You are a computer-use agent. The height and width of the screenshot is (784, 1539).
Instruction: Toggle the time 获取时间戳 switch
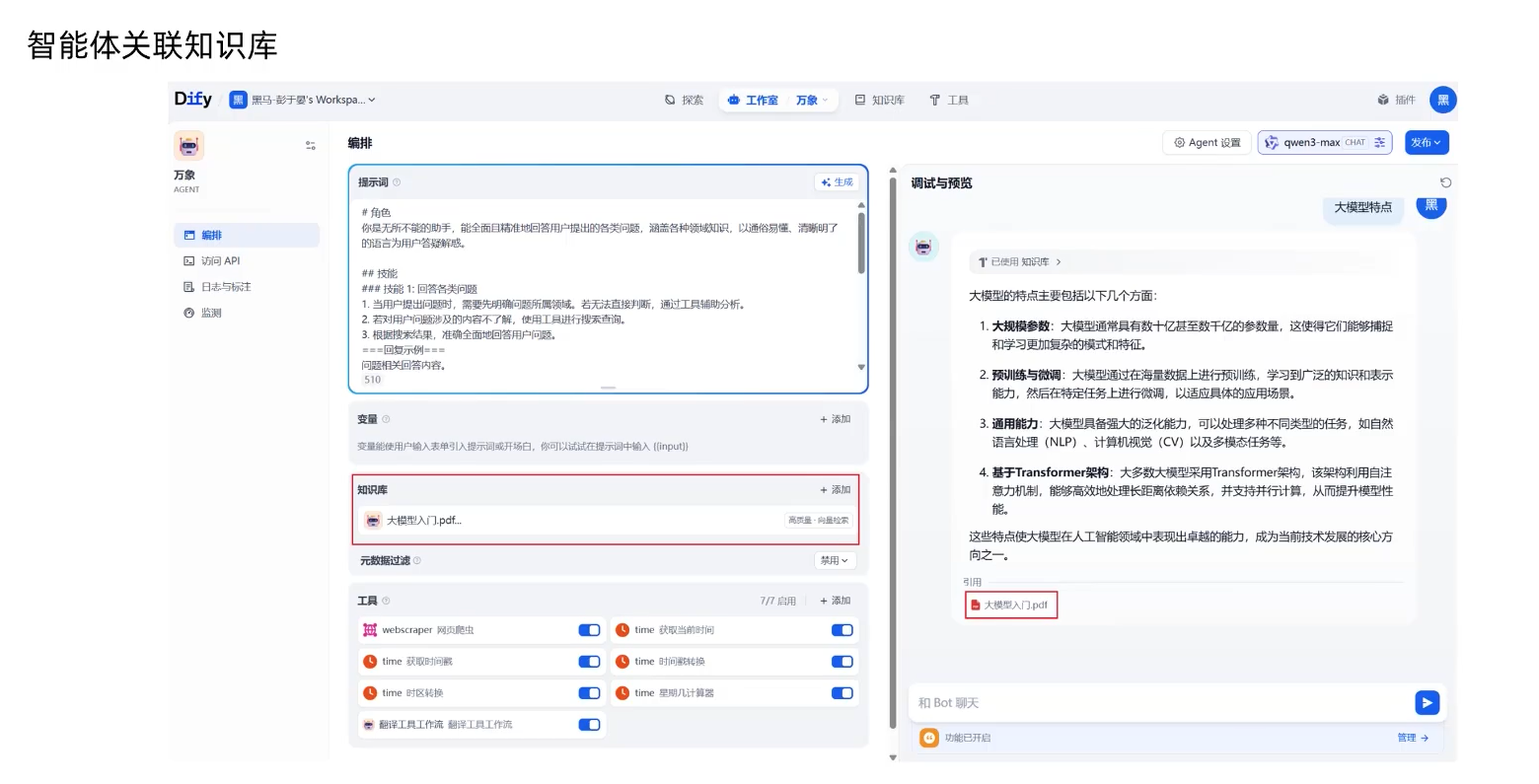tap(589, 662)
